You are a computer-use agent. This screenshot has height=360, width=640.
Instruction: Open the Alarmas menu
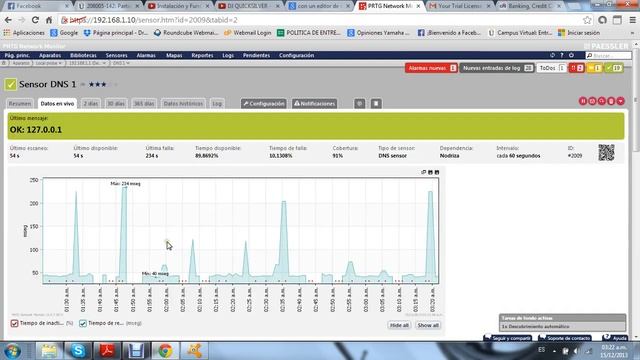pyautogui.click(x=146, y=55)
